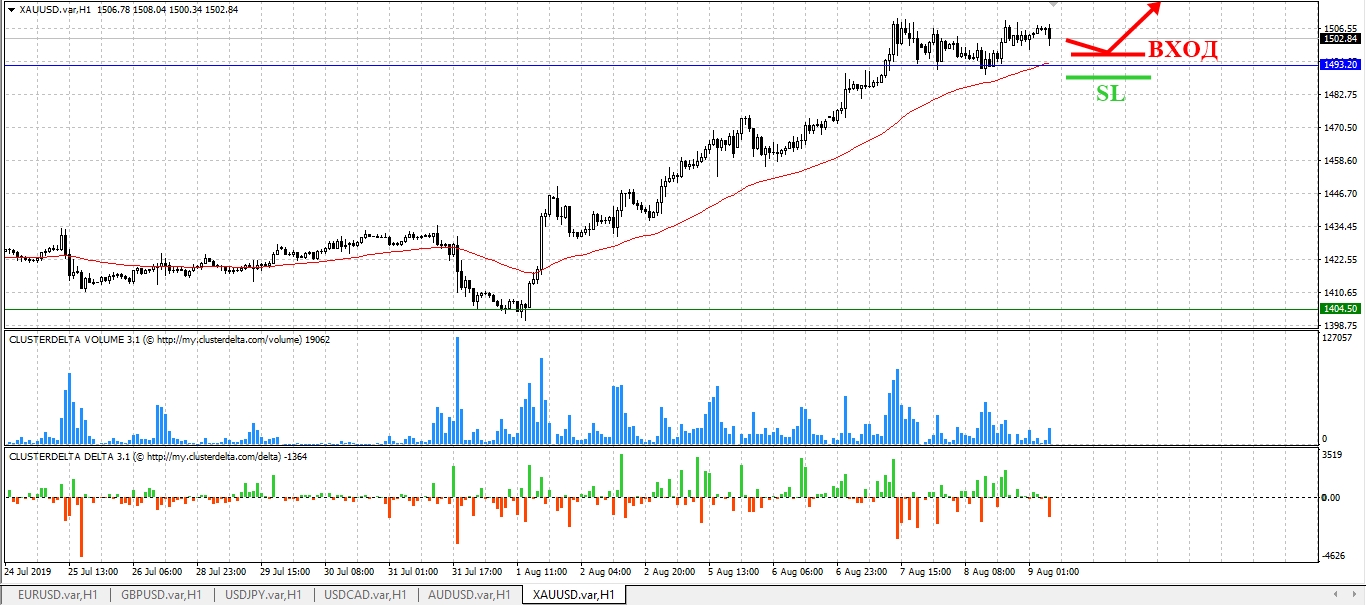Switch to the GBPUSD.var,H1 chart tab
This screenshot has height=605, width=1366.
161,595
